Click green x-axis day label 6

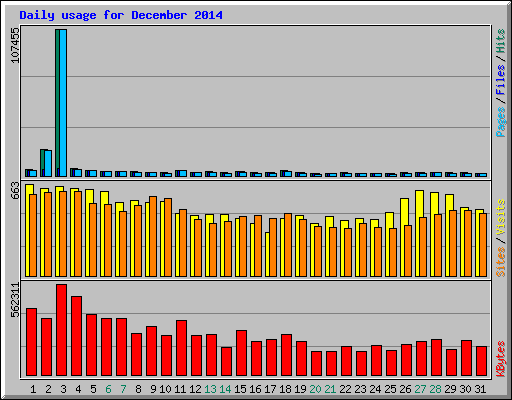tap(108, 389)
